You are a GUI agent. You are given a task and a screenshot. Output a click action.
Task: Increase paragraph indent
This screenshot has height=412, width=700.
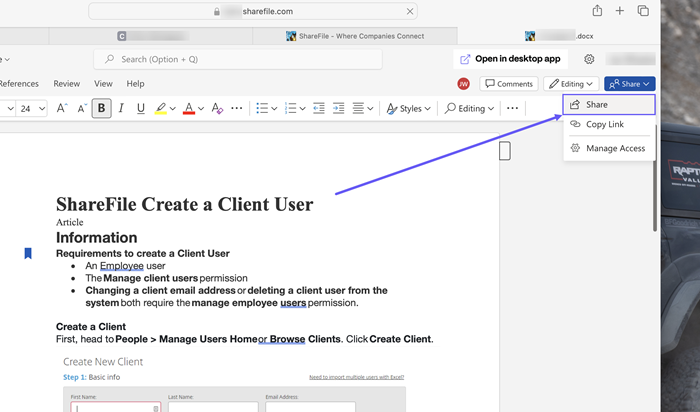coord(338,108)
